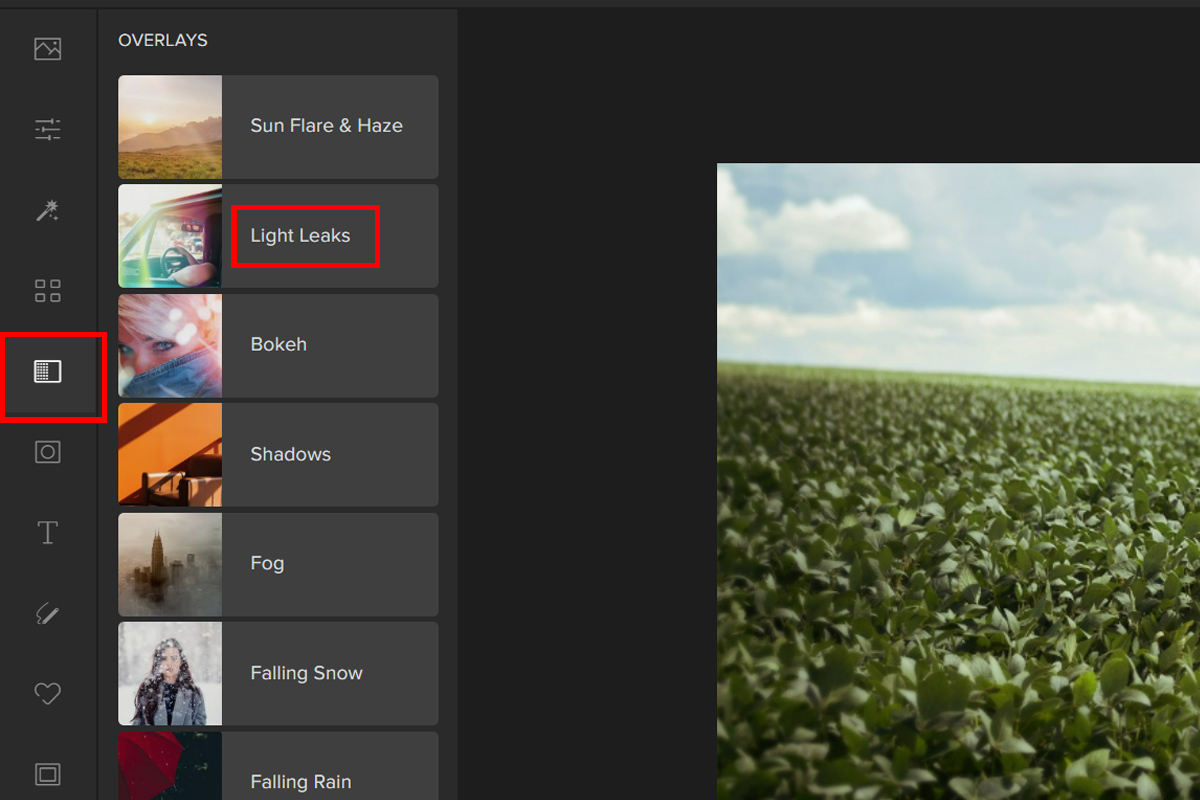
Task: Open the Fog overlay category
Action: (267, 564)
